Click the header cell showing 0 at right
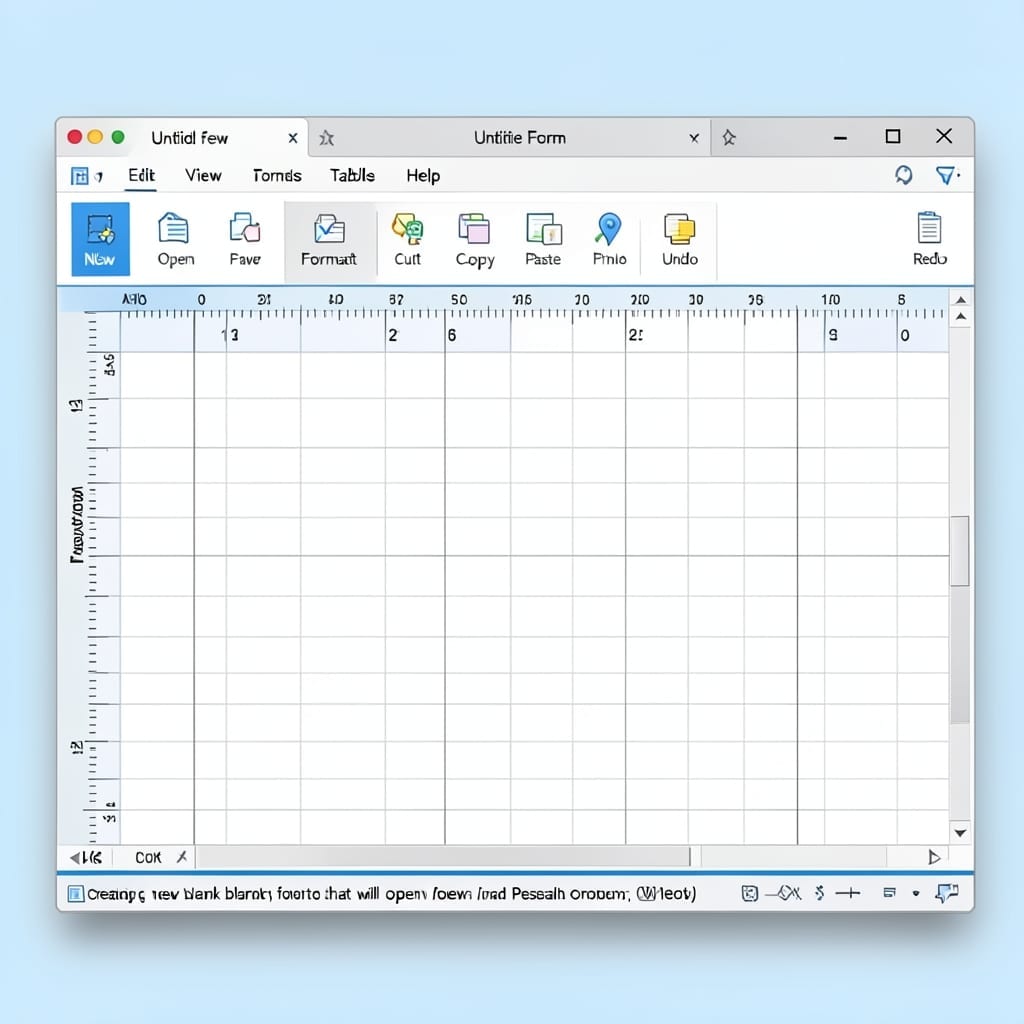Viewport: 1024px width, 1024px height. [x=922, y=335]
